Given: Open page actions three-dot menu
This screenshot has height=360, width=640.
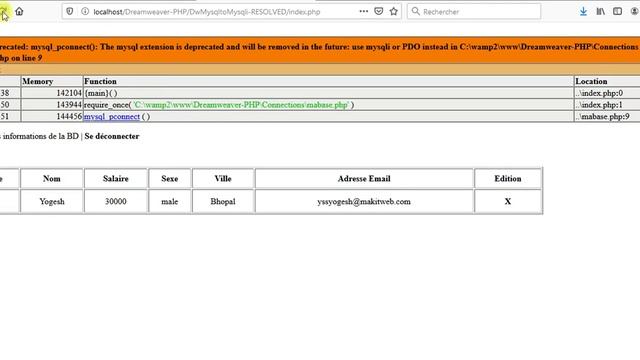Looking at the screenshot, I should click(363, 11).
